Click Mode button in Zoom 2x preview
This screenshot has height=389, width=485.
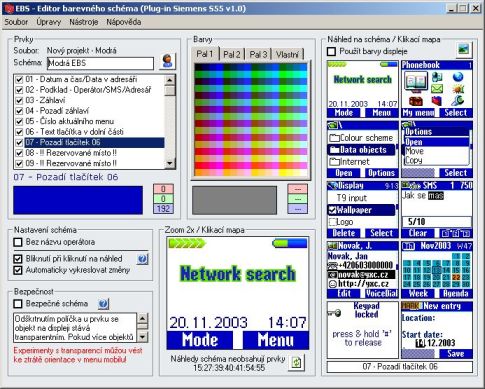point(200,340)
